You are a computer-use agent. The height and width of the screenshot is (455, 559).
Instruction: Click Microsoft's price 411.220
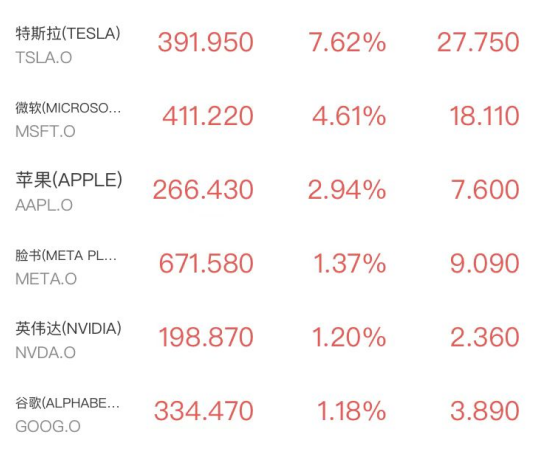tap(208, 116)
